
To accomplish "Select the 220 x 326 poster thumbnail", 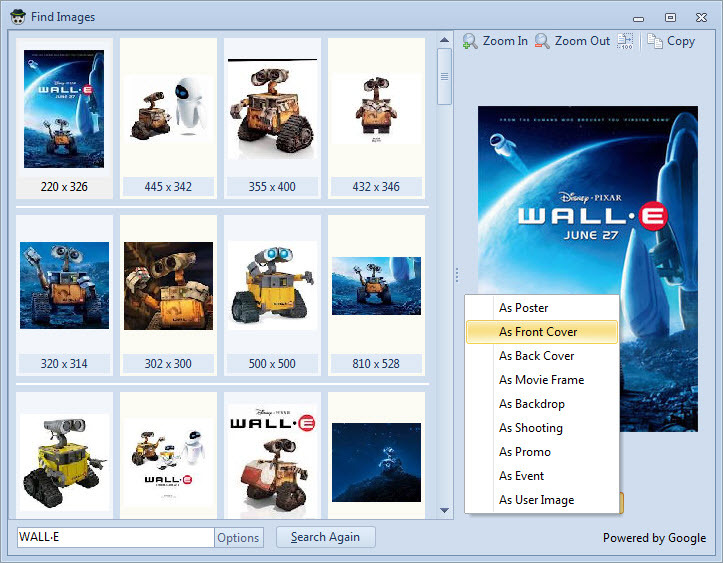I will pos(64,119).
